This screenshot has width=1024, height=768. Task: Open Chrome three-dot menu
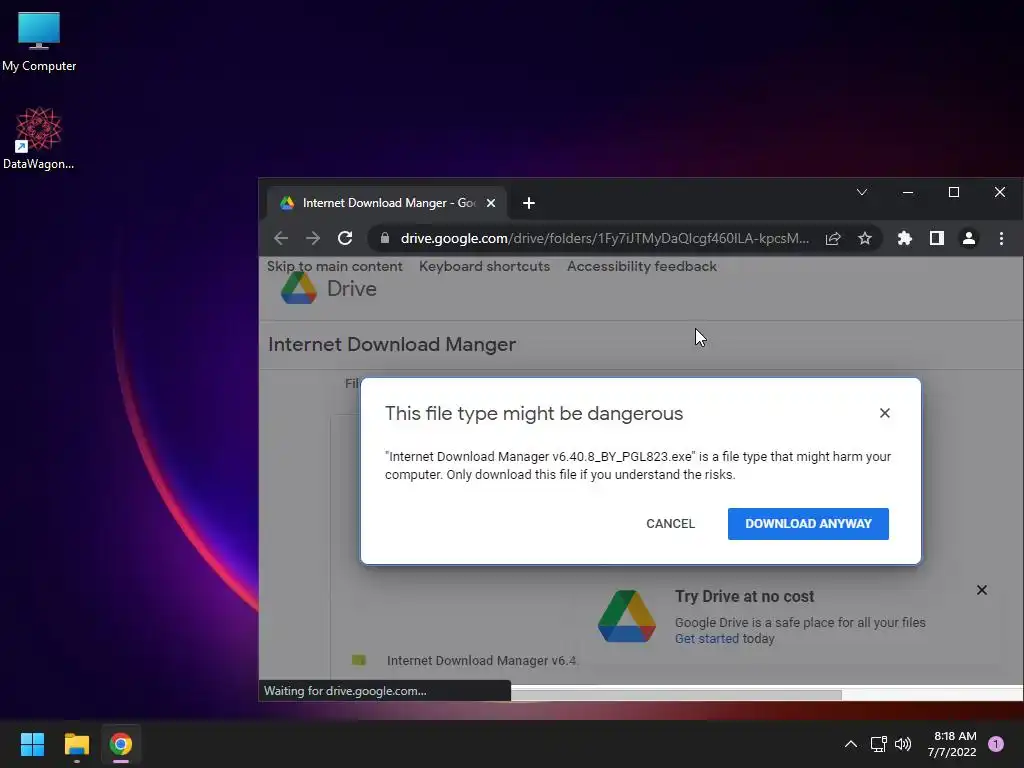[1001, 238]
